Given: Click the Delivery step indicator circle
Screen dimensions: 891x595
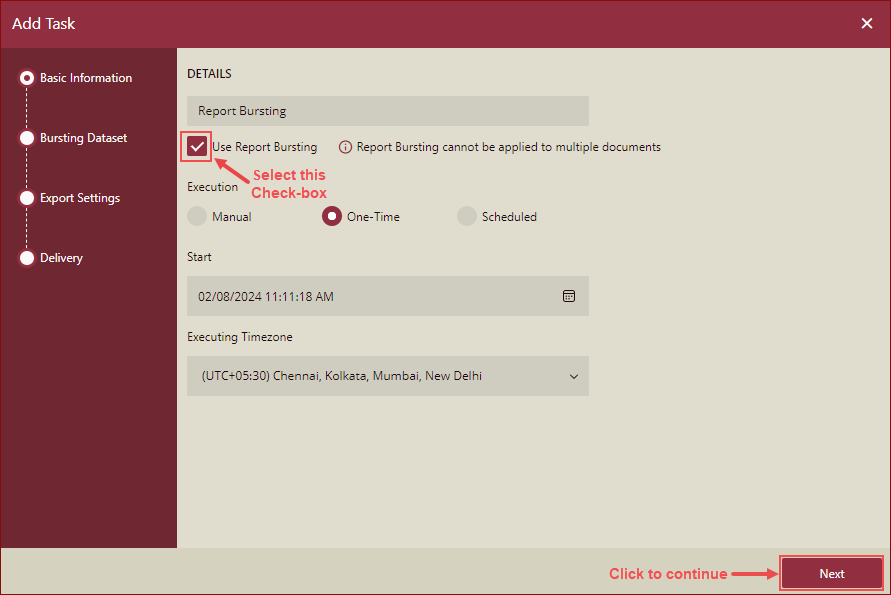Looking at the screenshot, I should [27, 257].
